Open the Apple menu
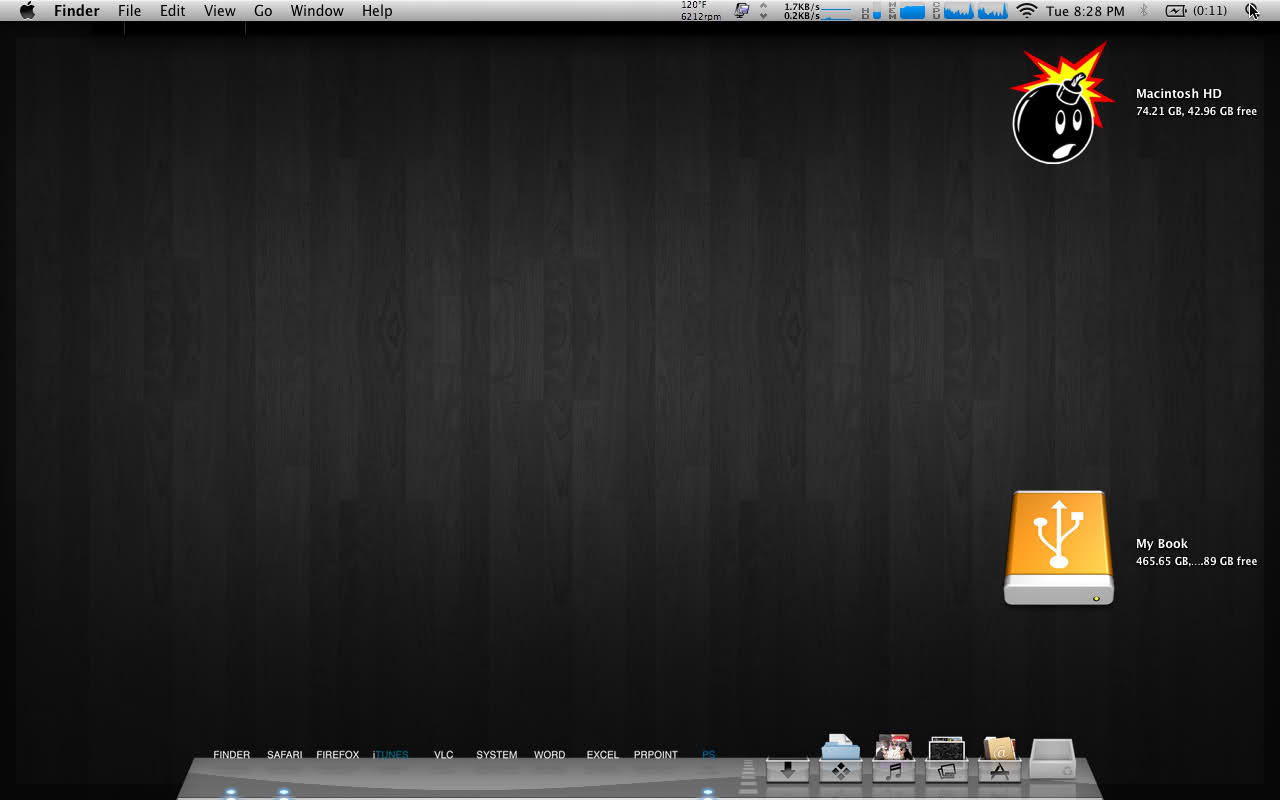Image resolution: width=1280 pixels, height=800 pixels. pos(27,11)
